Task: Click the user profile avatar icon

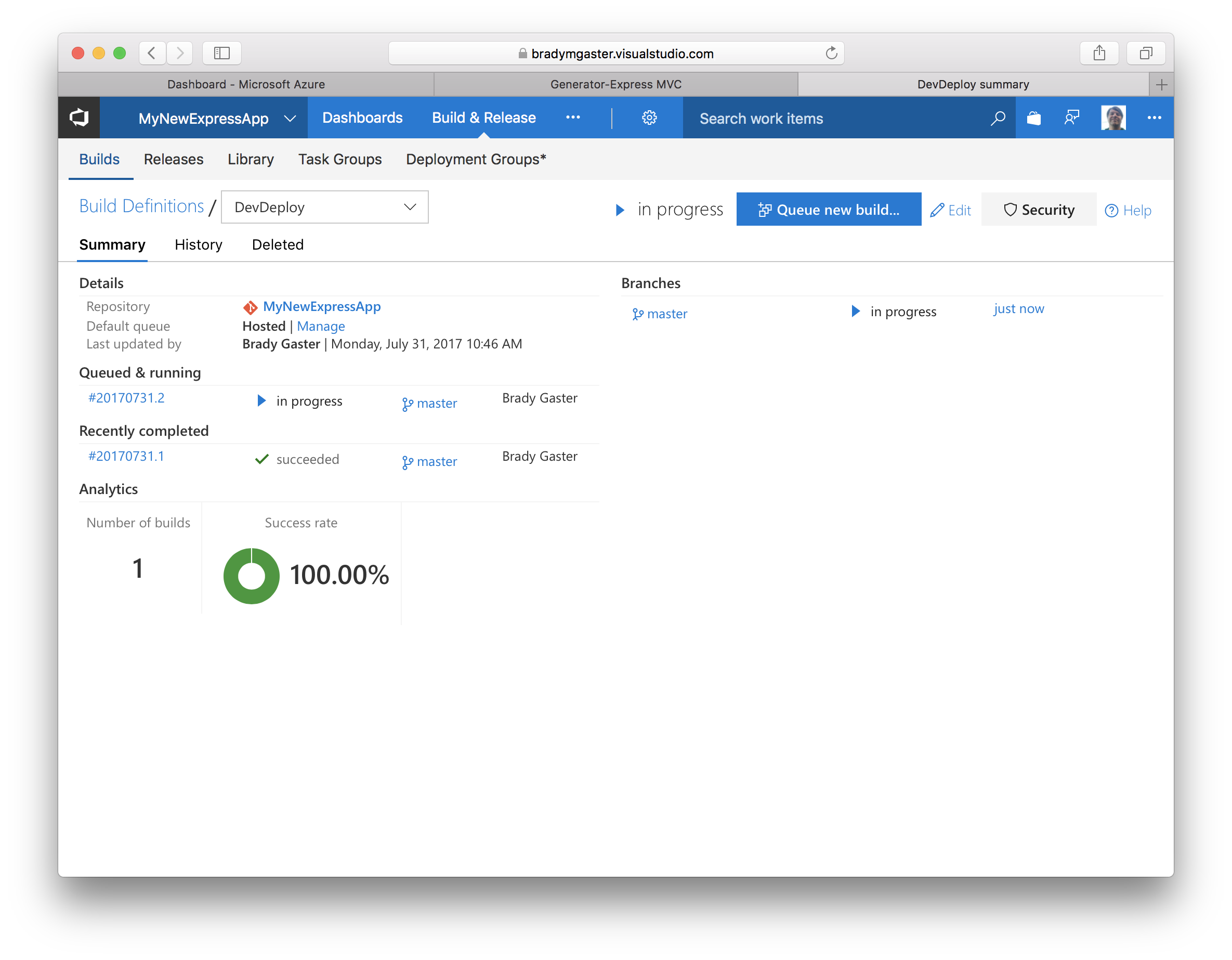Action: (x=1113, y=118)
